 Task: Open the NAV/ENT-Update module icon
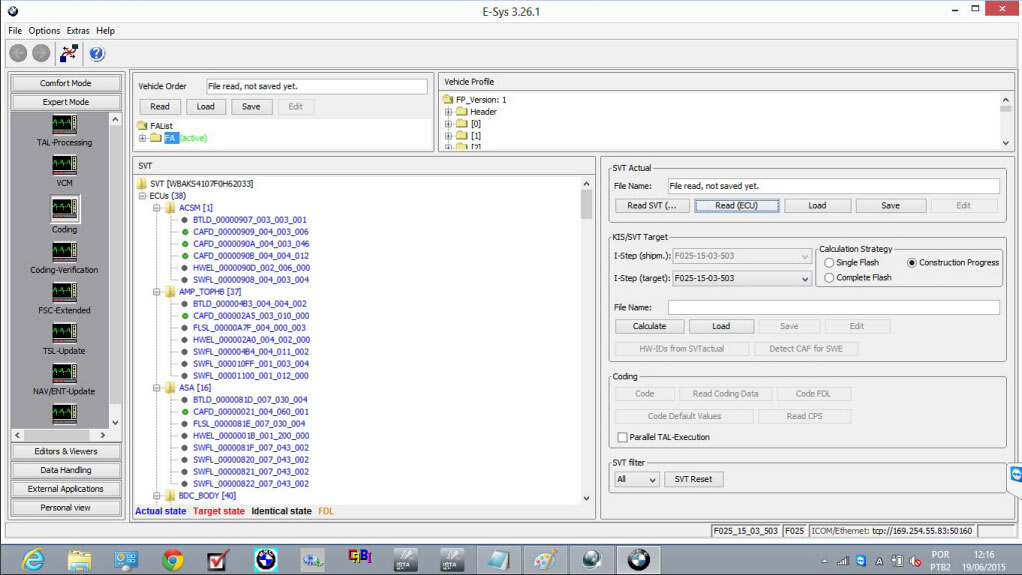(x=65, y=373)
